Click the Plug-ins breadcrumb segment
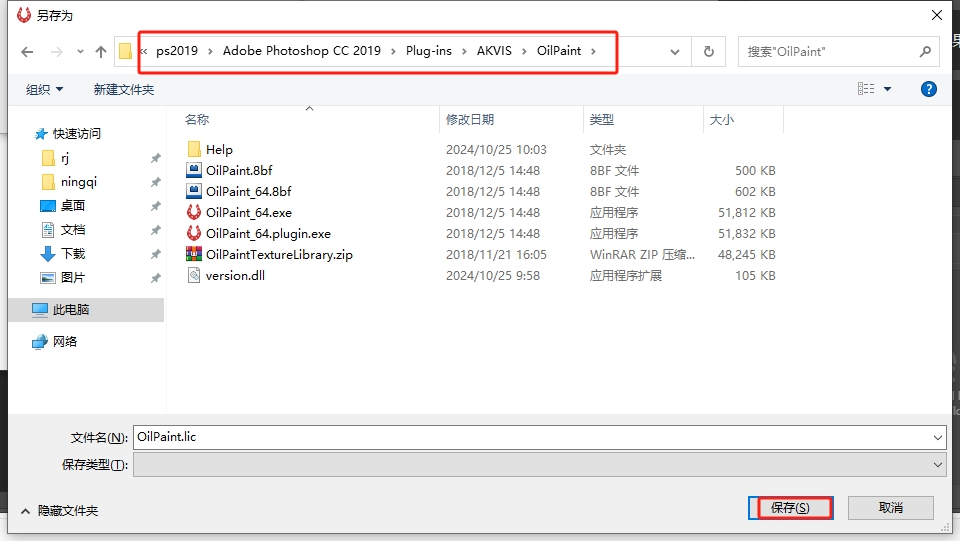 (429, 51)
